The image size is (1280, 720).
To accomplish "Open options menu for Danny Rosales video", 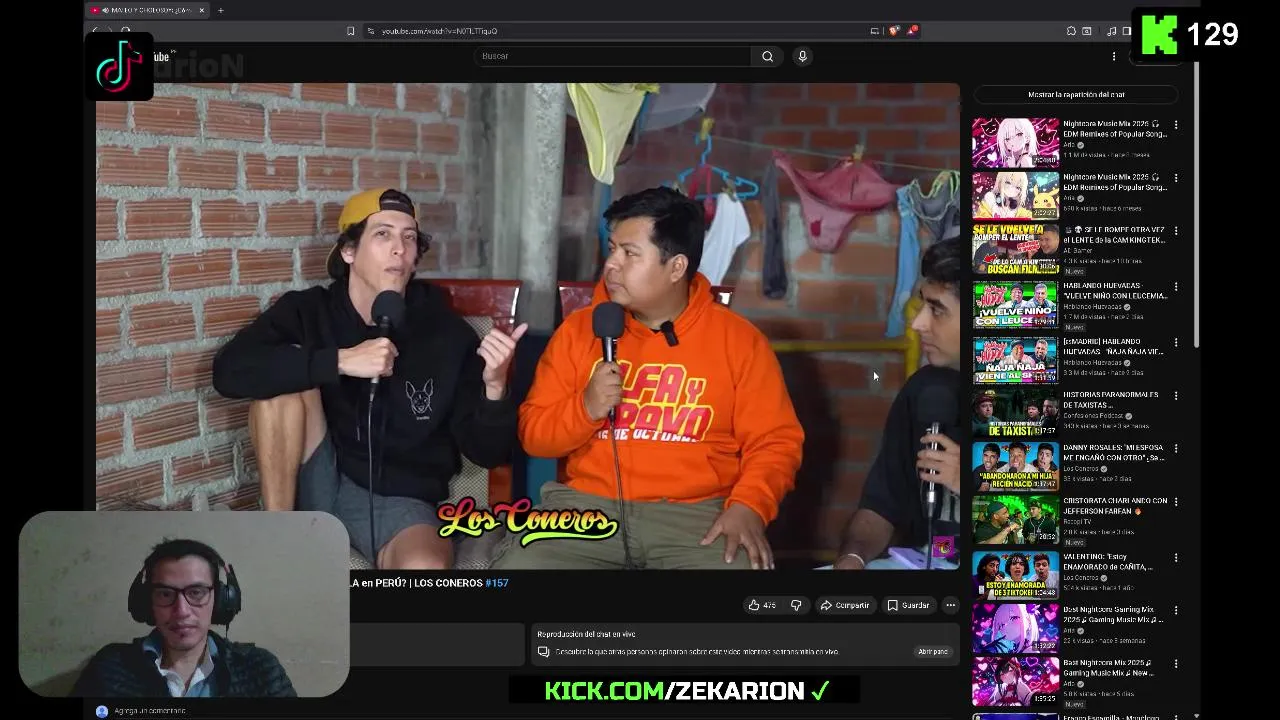I will (1176, 449).
